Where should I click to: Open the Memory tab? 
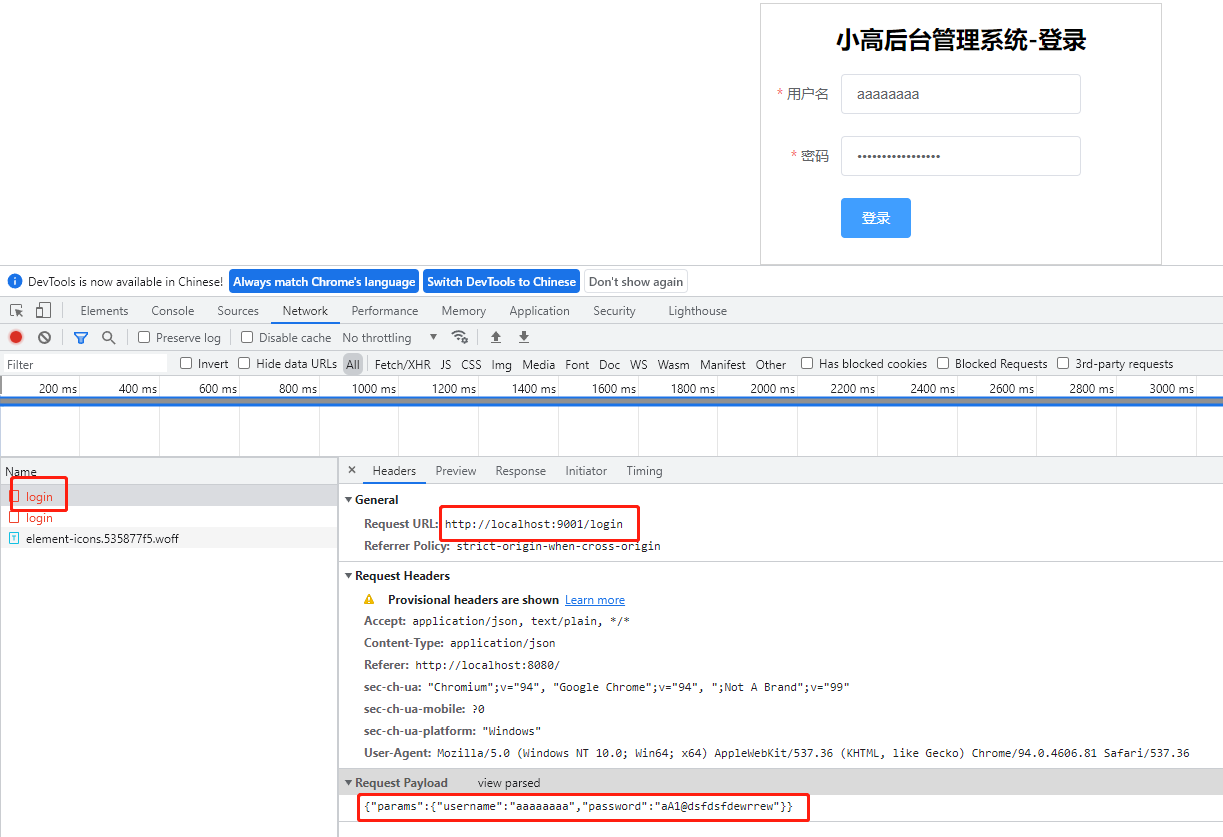(464, 311)
